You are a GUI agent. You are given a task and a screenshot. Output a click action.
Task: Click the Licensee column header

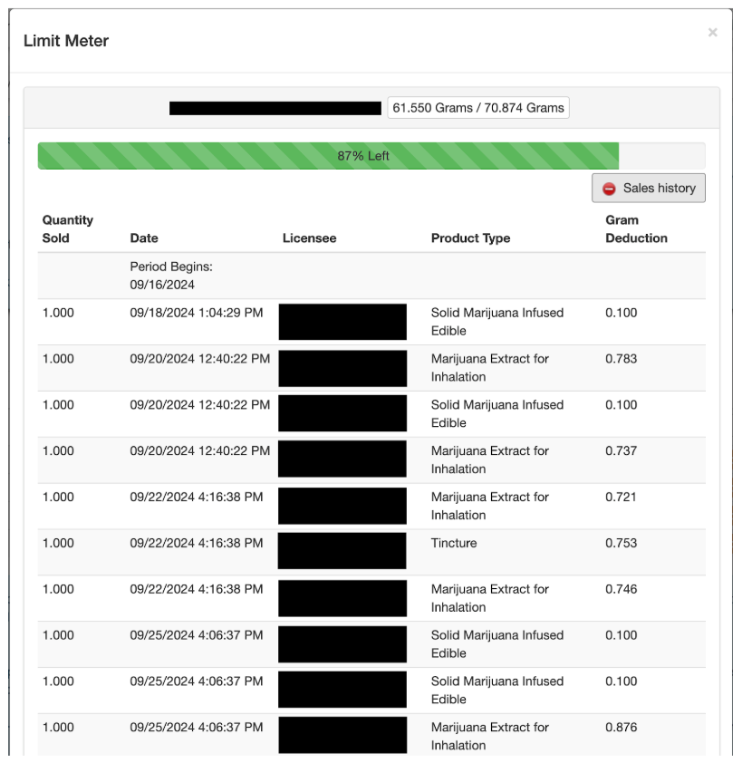[309, 238]
